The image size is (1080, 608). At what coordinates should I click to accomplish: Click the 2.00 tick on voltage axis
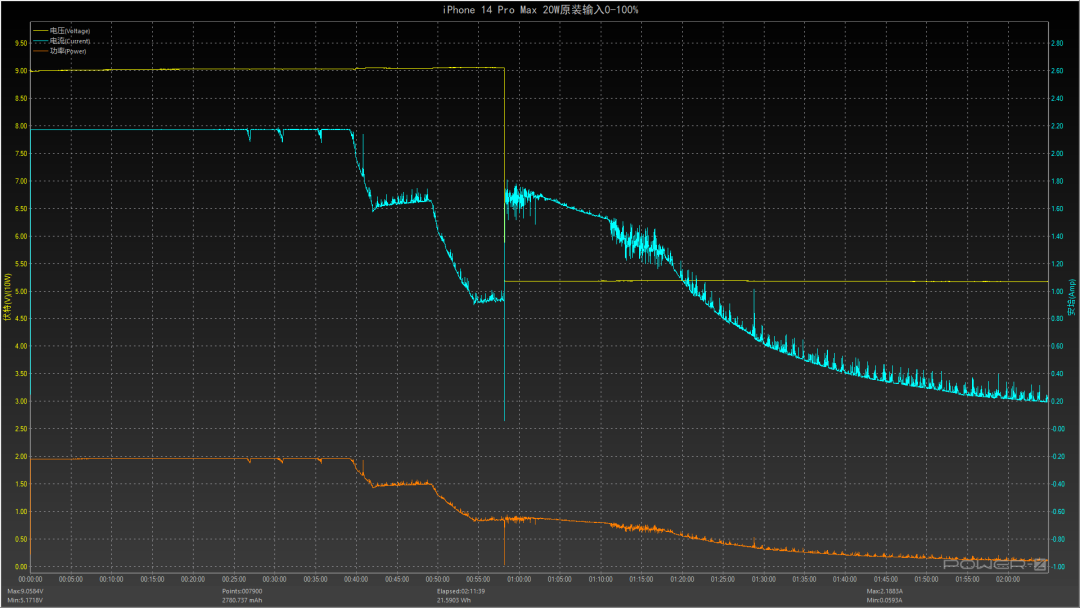[x=21, y=457]
